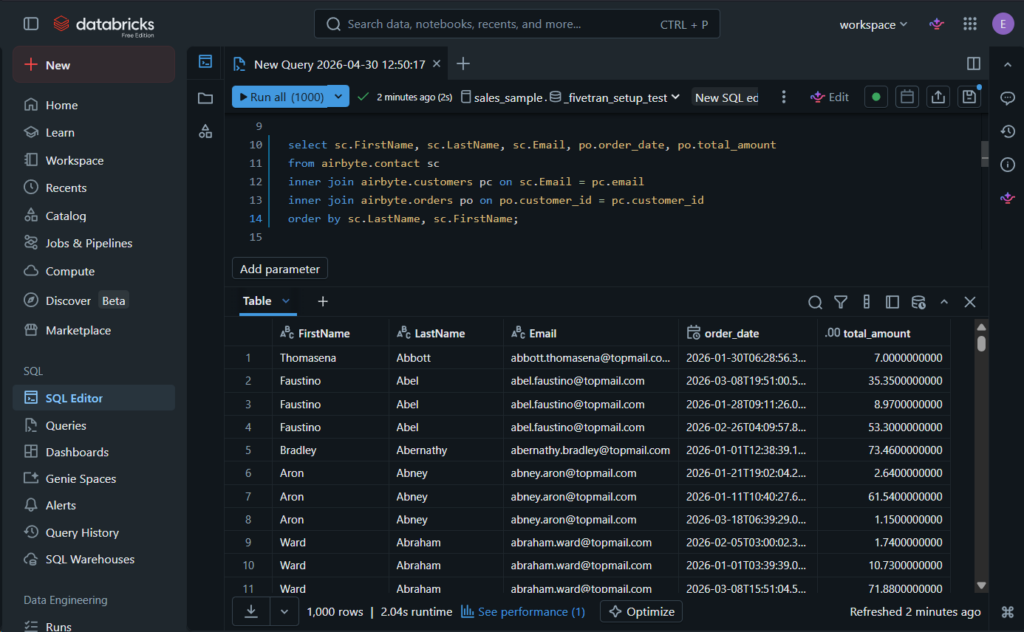Open the folder browser icon beside editor
Image resolution: width=1024 pixels, height=632 pixels.
point(205,98)
